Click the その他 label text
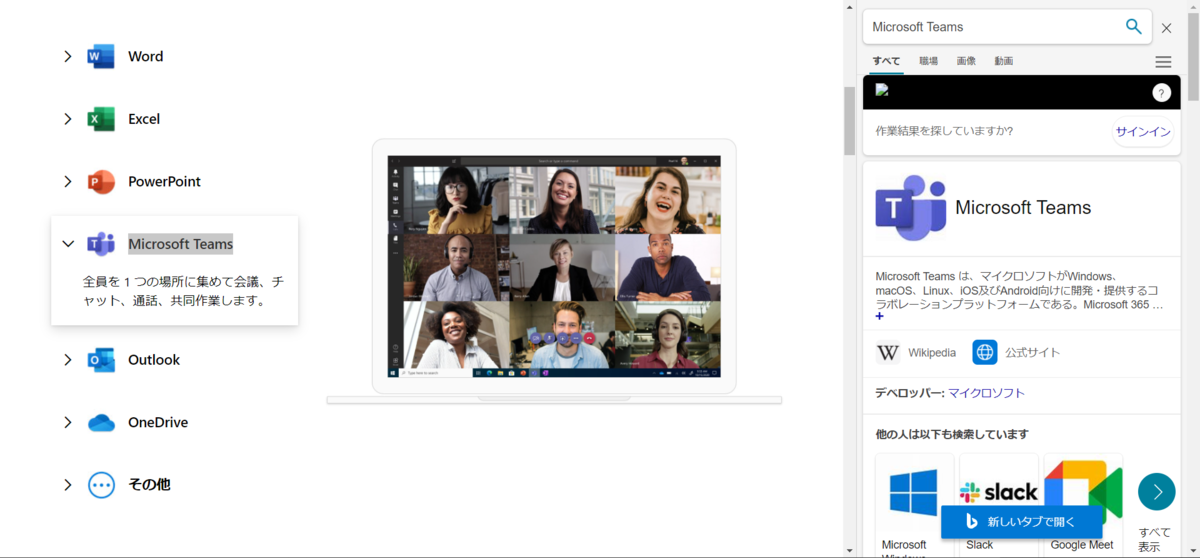The width and height of the screenshot is (1200, 558). (149, 485)
